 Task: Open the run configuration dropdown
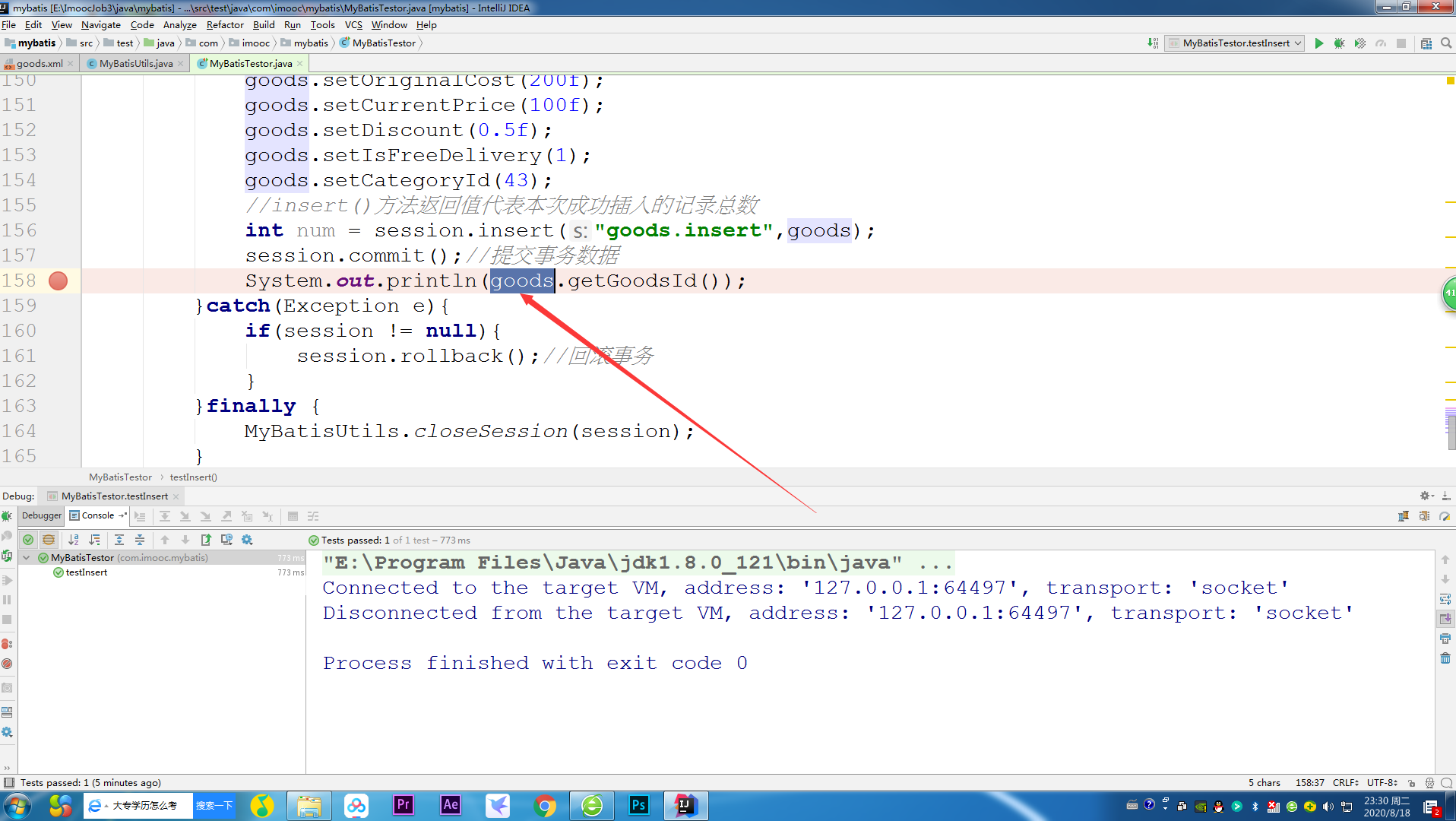click(1236, 43)
